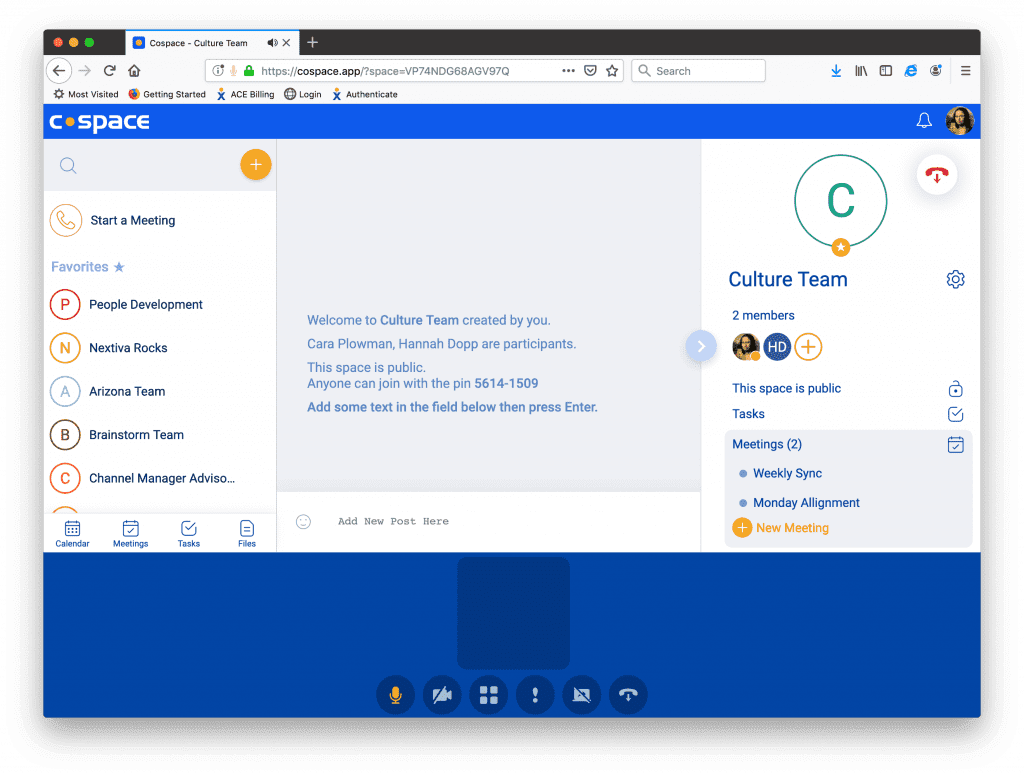Schedule a New Meeting
Image resolution: width=1024 pixels, height=775 pixels.
tap(781, 527)
